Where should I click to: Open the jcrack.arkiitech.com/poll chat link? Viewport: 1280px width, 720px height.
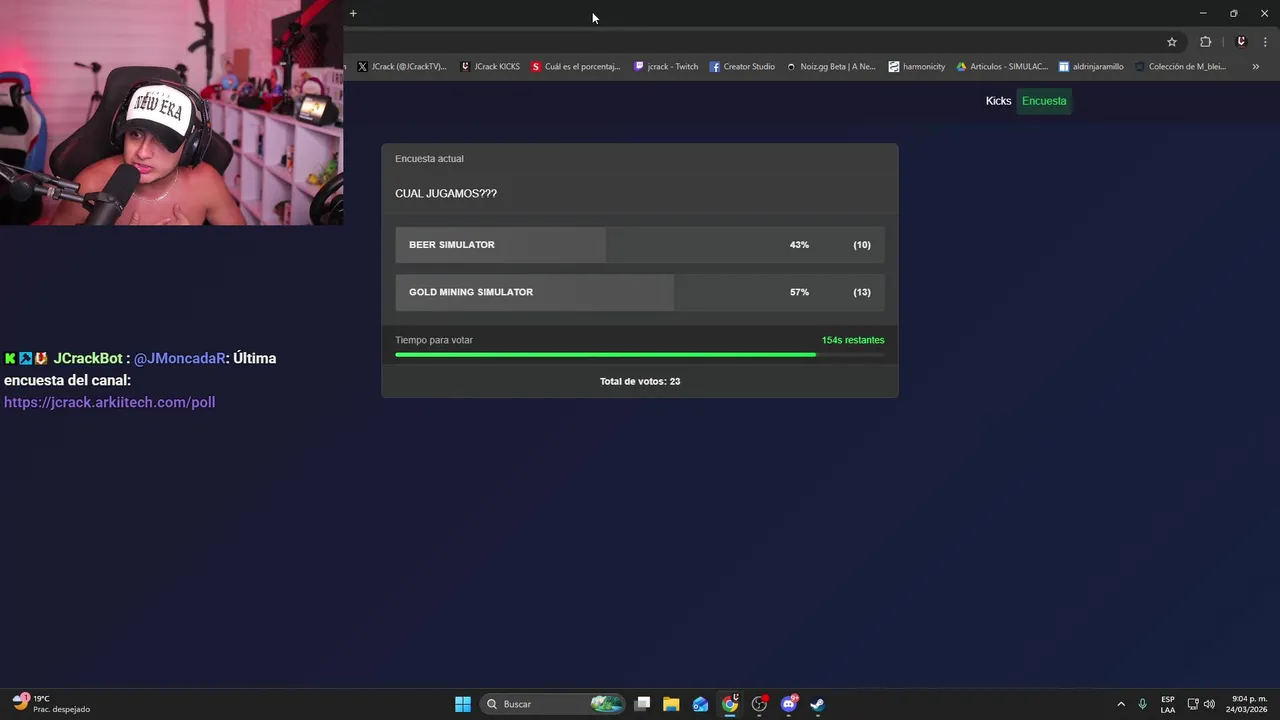coord(110,402)
